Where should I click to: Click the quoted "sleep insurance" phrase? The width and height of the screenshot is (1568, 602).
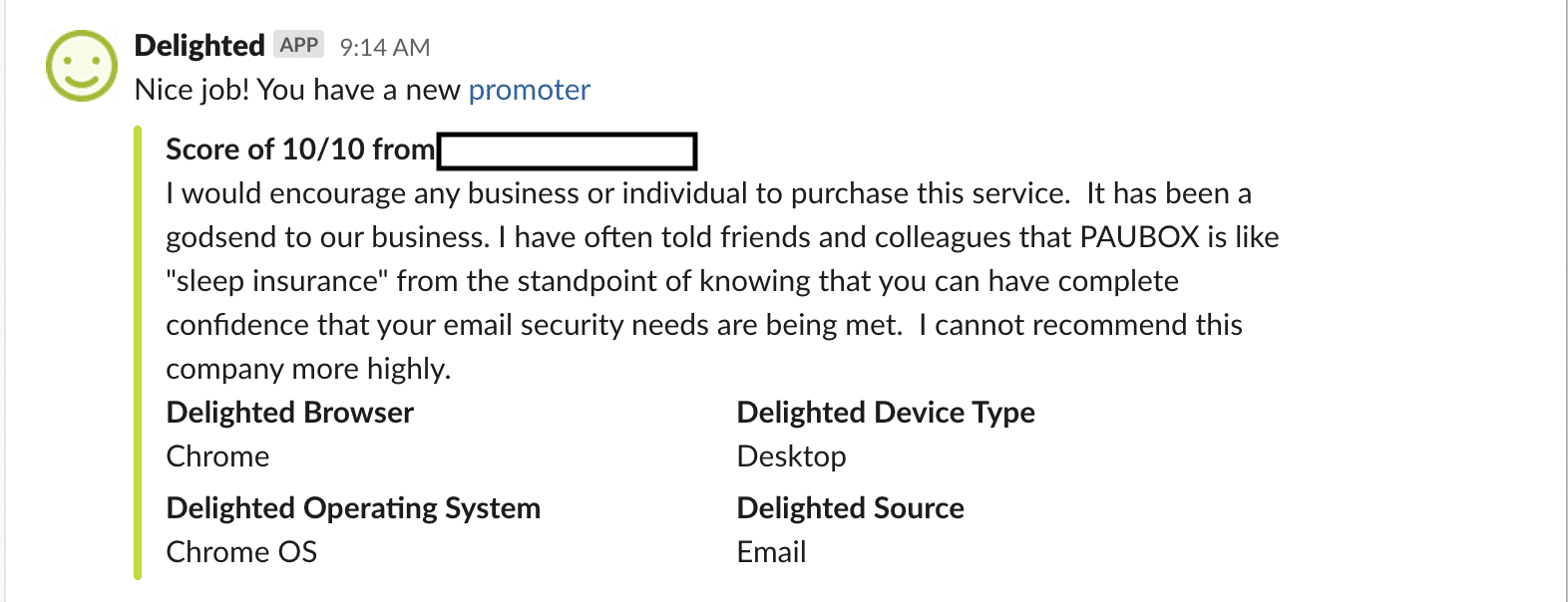coord(277,281)
